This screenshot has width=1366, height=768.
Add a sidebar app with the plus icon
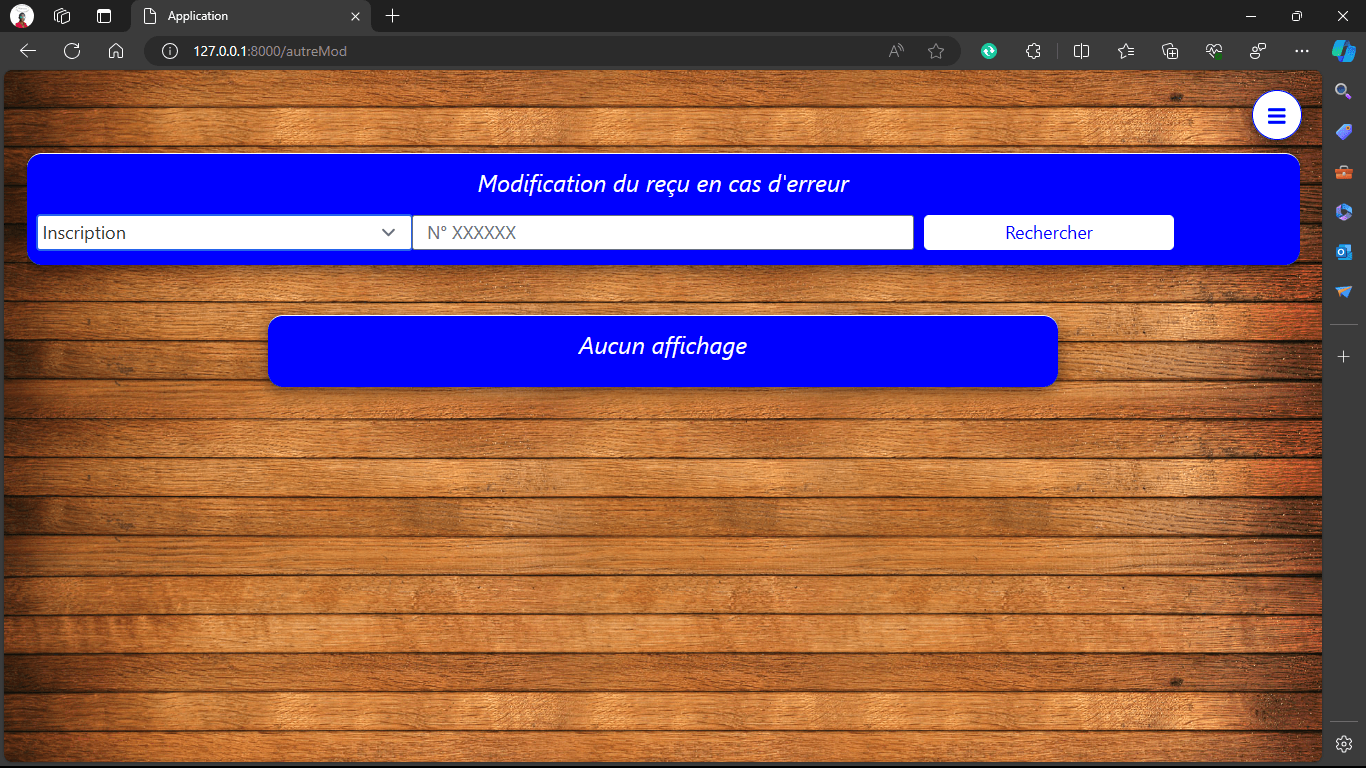pos(1344,357)
